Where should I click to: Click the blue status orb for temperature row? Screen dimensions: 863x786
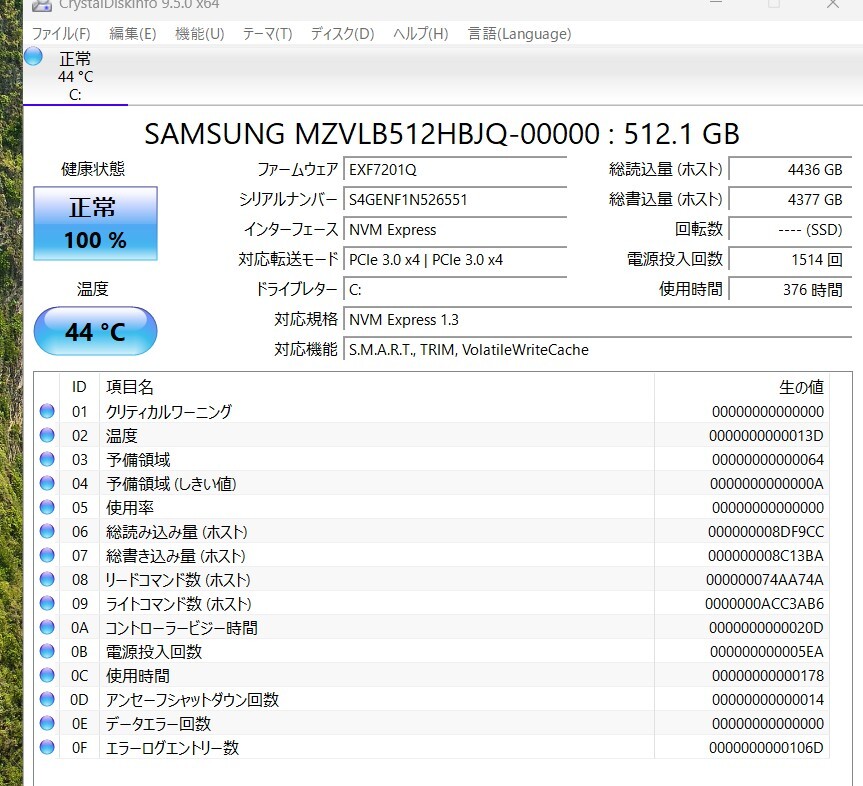click(47, 436)
